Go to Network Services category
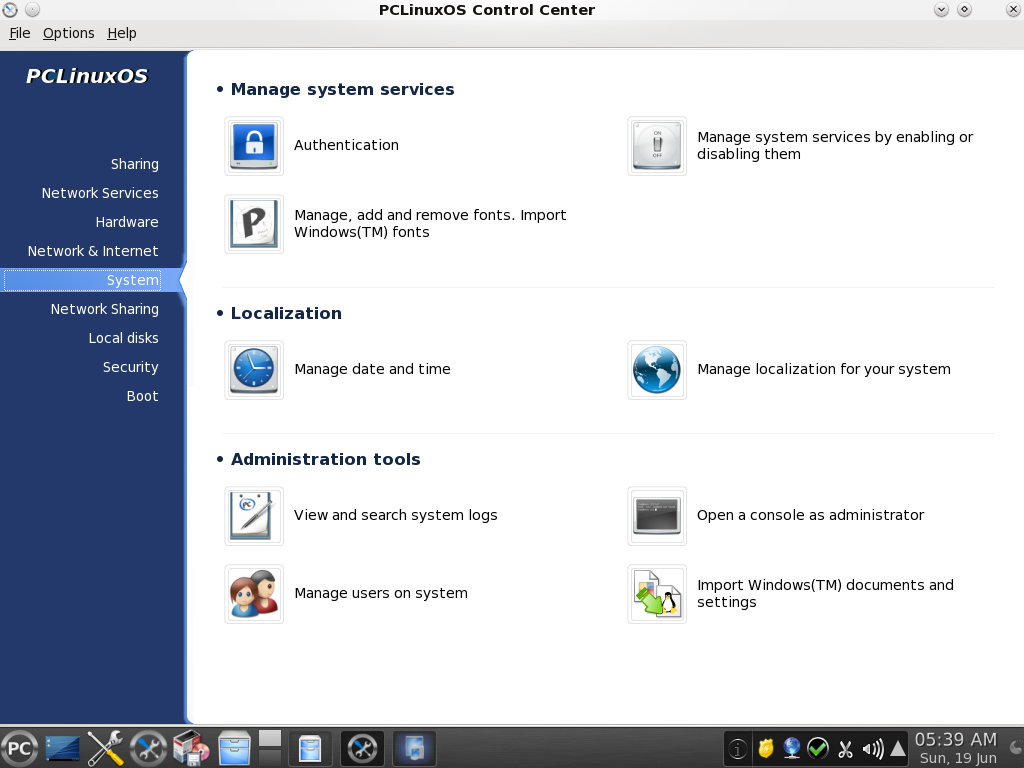Image resolution: width=1024 pixels, height=768 pixels. click(x=100, y=193)
